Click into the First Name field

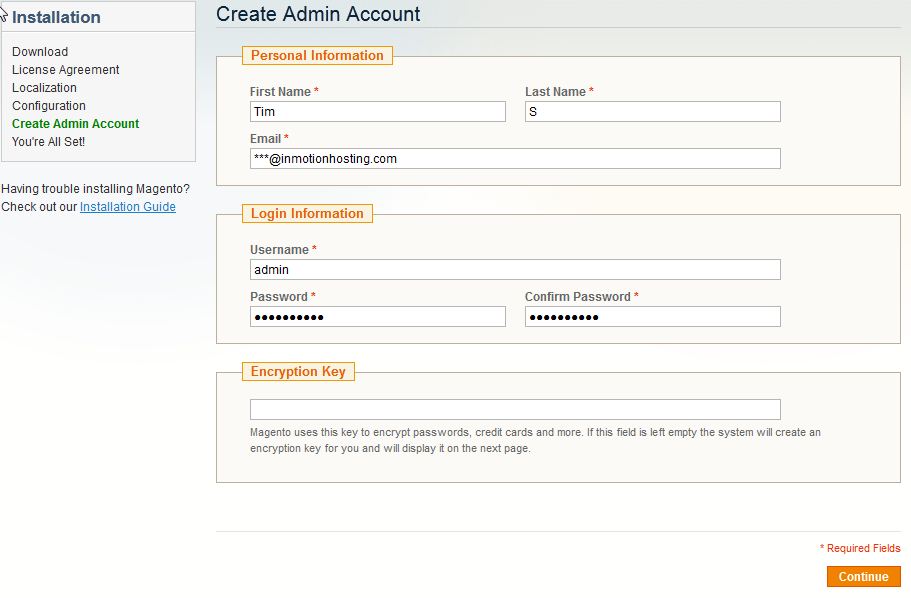tap(377, 112)
